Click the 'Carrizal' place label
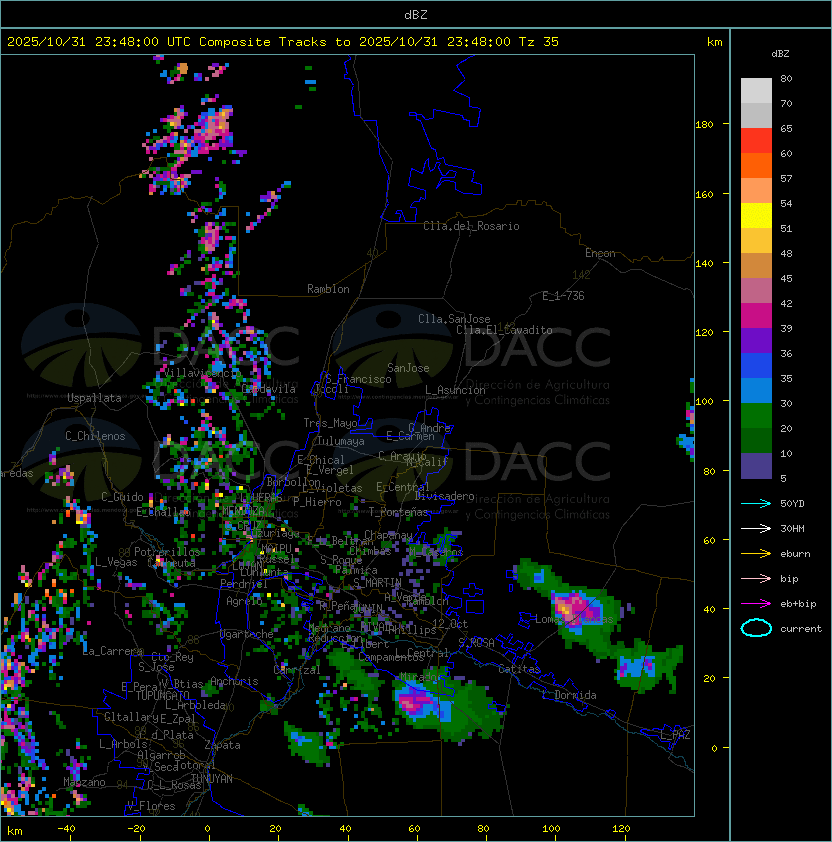The image size is (832, 842). (x=297, y=670)
